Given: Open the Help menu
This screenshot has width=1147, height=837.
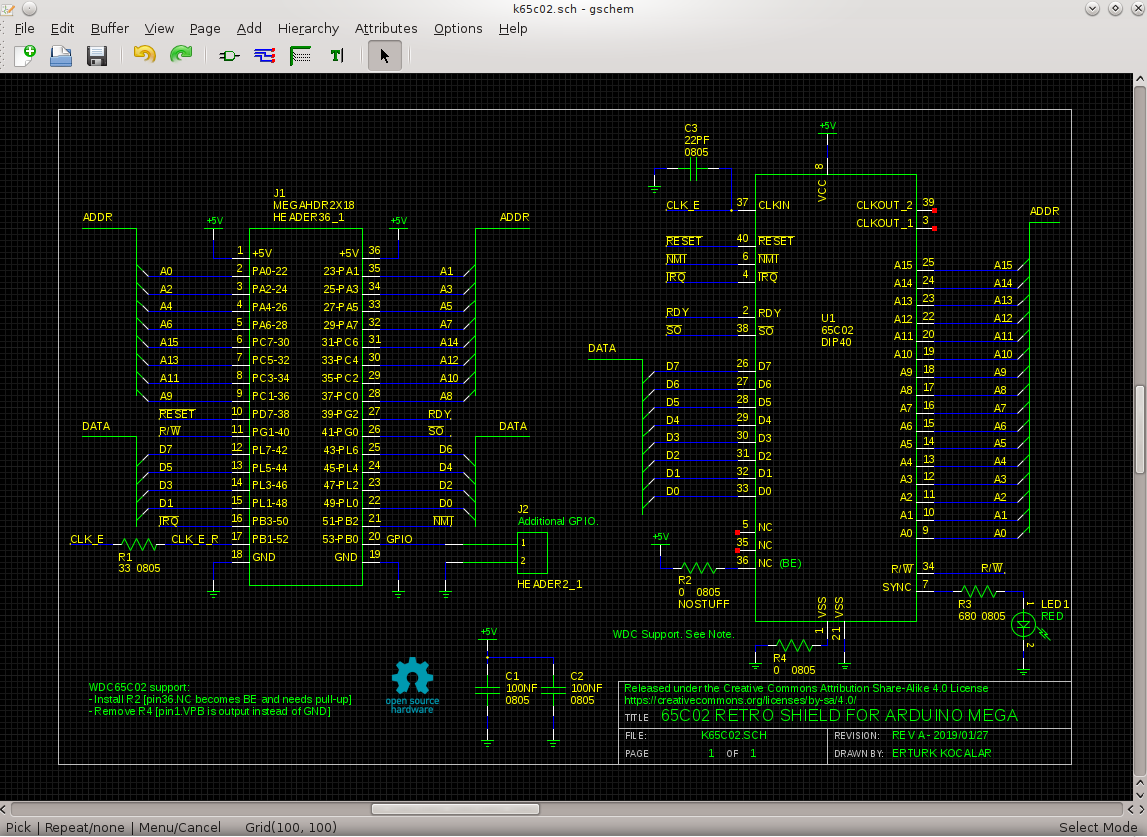Looking at the screenshot, I should 513,29.
